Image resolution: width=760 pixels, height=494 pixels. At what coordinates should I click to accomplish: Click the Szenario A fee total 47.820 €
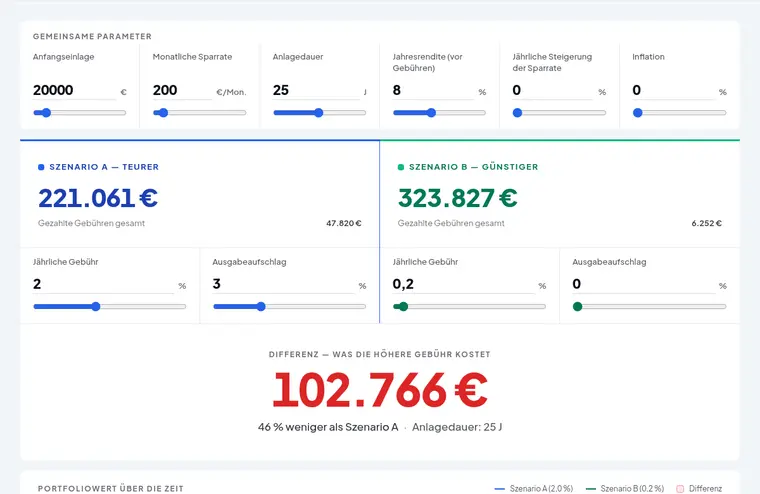pyautogui.click(x=344, y=223)
